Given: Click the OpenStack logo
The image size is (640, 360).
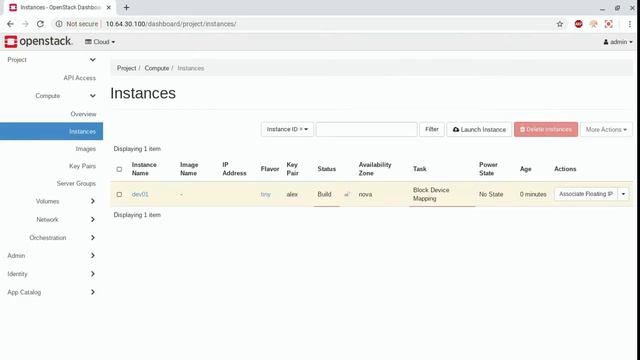Looking at the screenshot, I should pyautogui.click(x=38, y=41).
